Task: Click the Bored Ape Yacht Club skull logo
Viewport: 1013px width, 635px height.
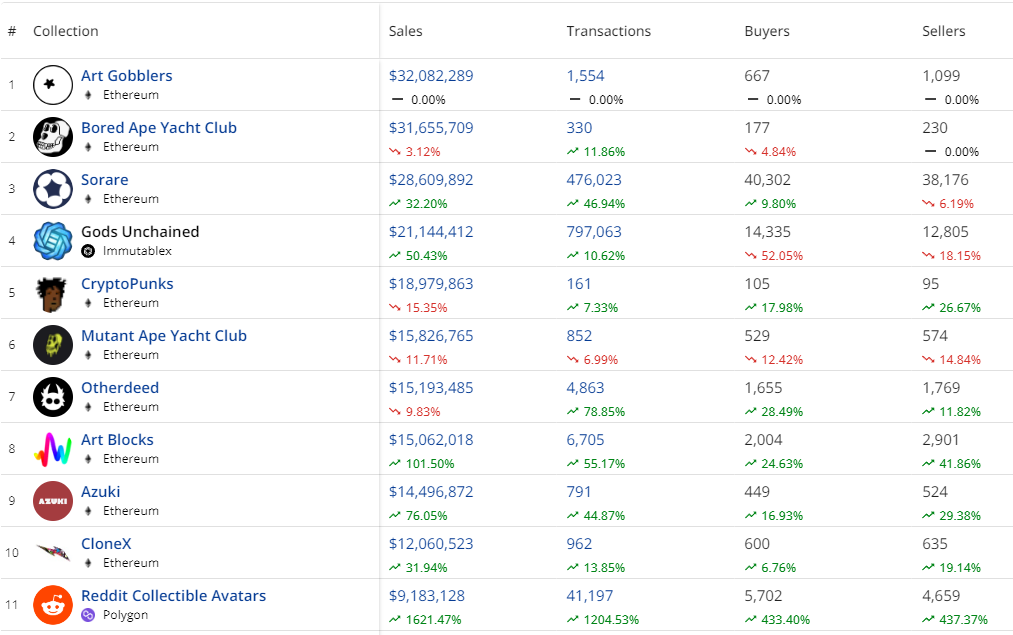Action: pyautogui.click(x=53, y=137)
